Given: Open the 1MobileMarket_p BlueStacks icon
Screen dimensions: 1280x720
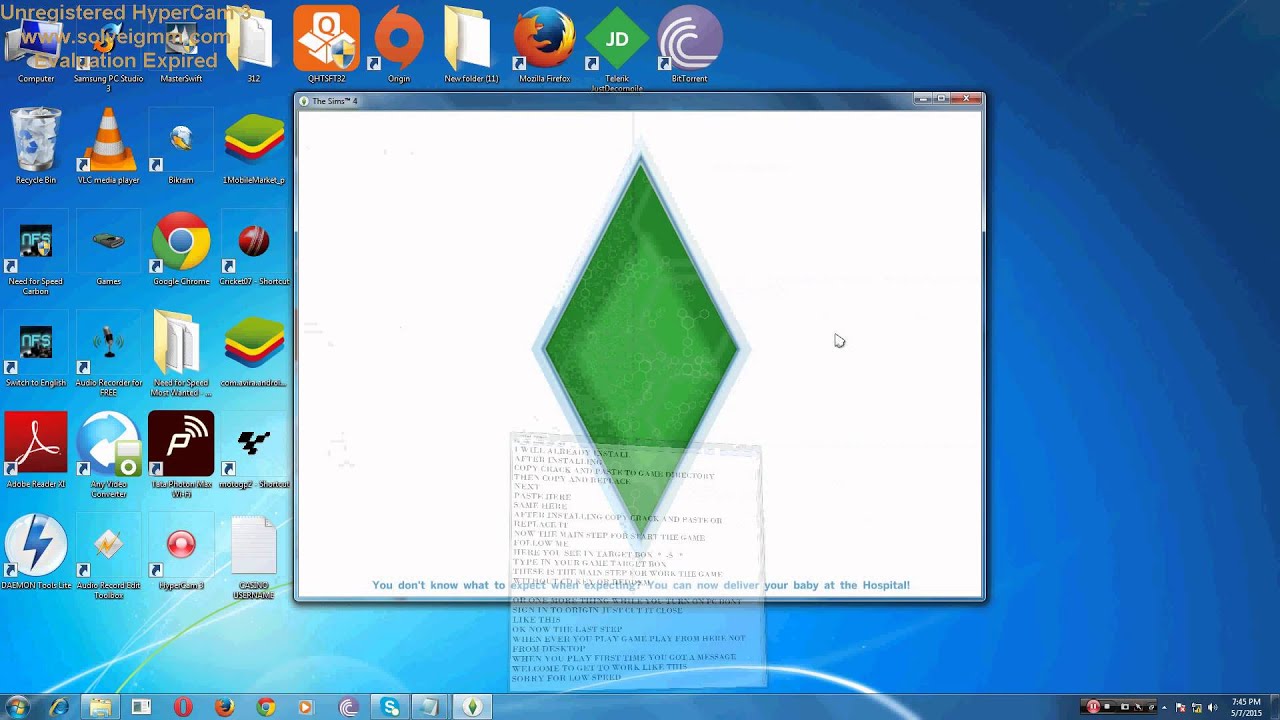Looking at the screenshot, I should click(x=254, y=146).
